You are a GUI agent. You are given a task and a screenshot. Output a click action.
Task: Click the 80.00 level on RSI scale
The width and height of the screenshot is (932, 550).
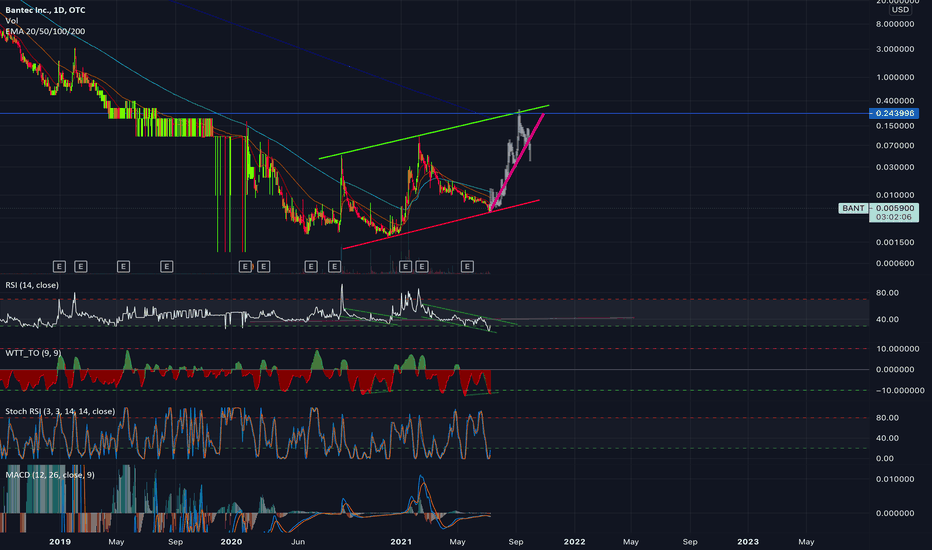[887, 293]
